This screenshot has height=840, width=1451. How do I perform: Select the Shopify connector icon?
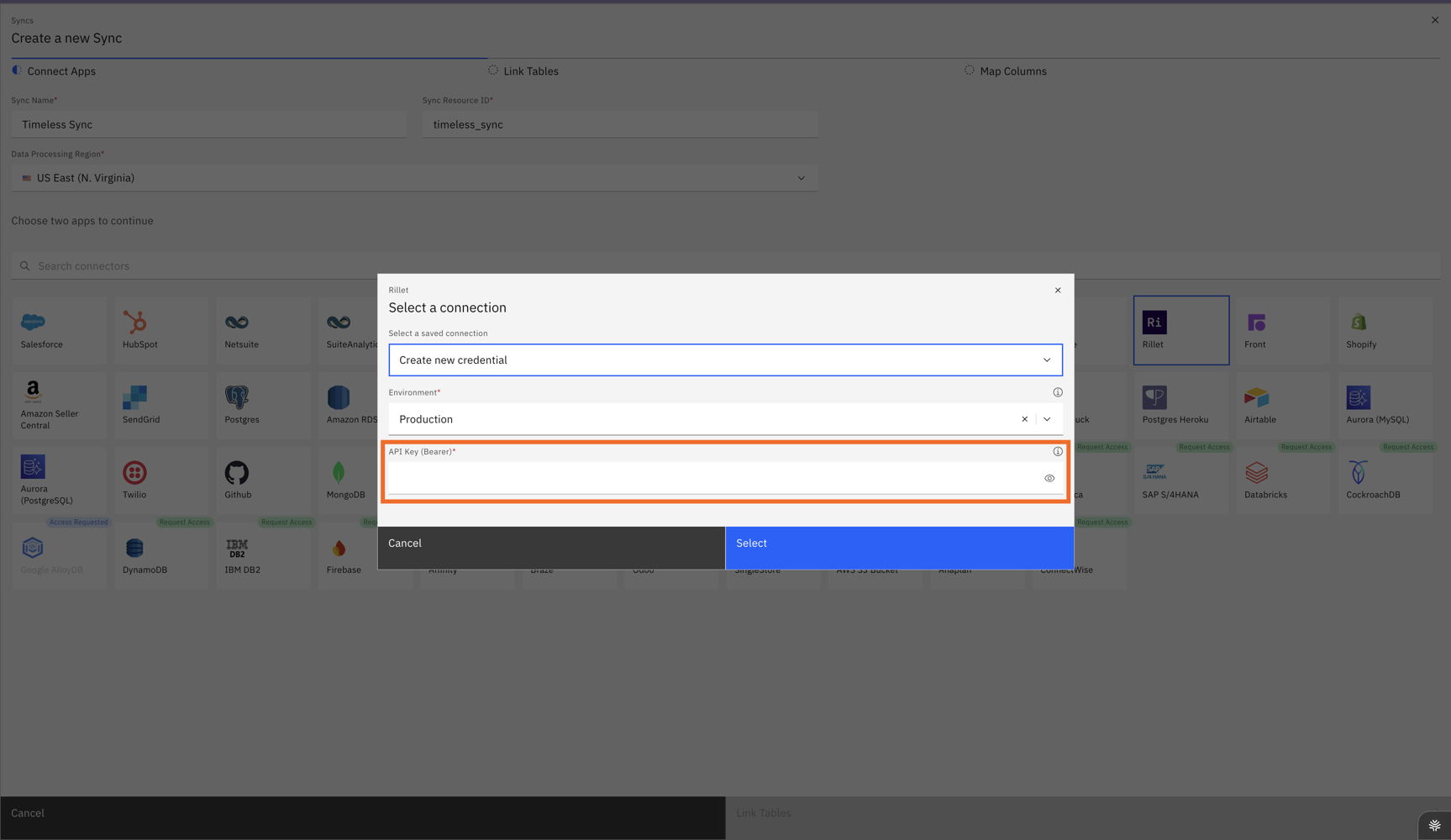click(x=1358, y=323)
